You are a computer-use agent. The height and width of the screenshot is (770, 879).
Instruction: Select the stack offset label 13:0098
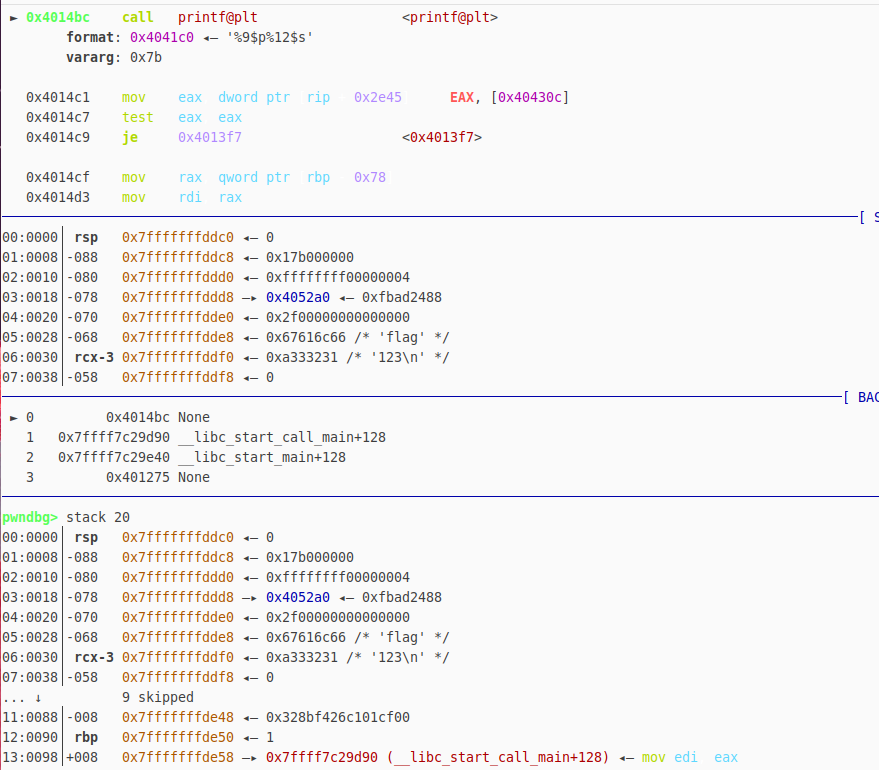[x=30, y=758]
